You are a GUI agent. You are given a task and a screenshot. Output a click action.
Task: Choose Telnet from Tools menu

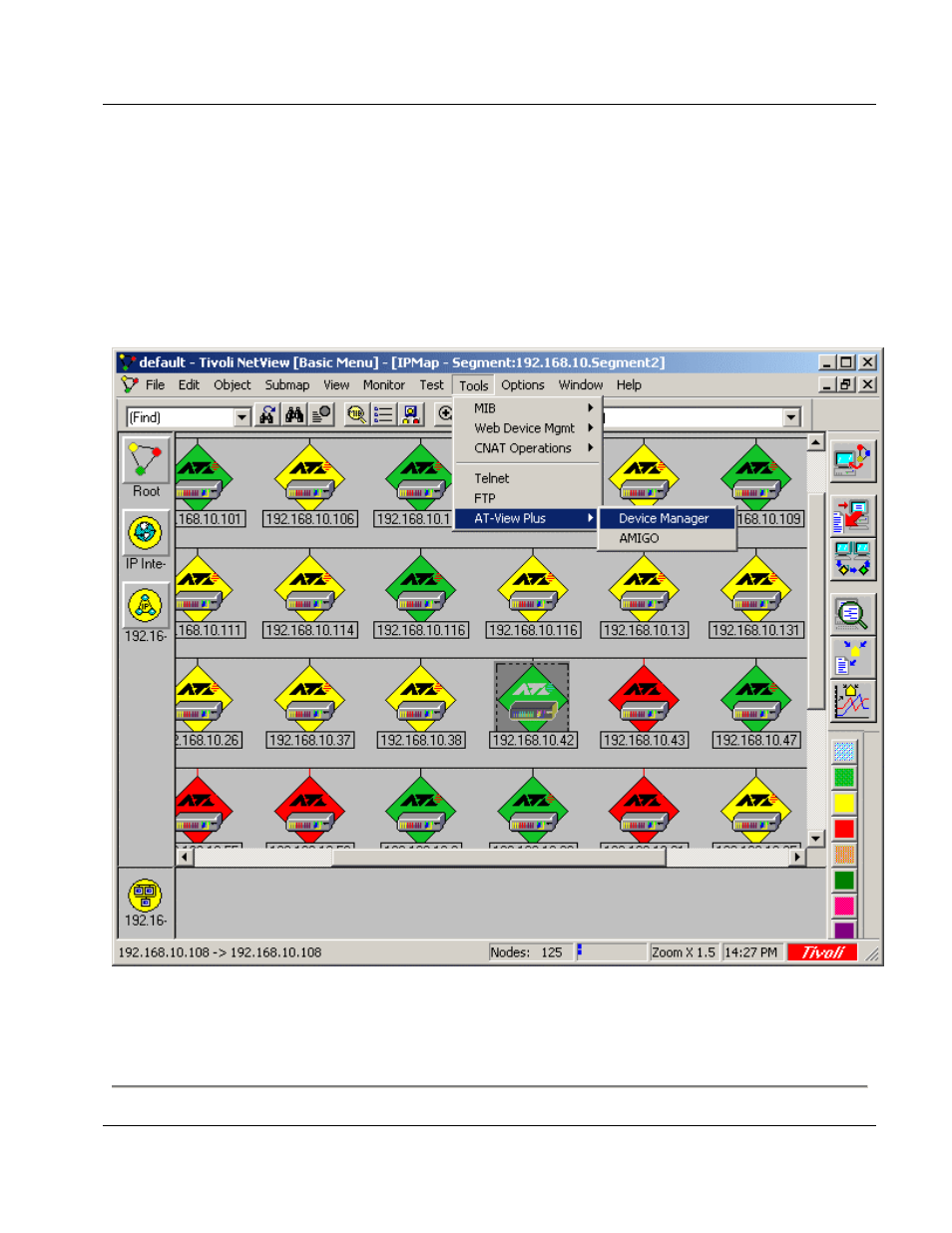tap(528, 478)
